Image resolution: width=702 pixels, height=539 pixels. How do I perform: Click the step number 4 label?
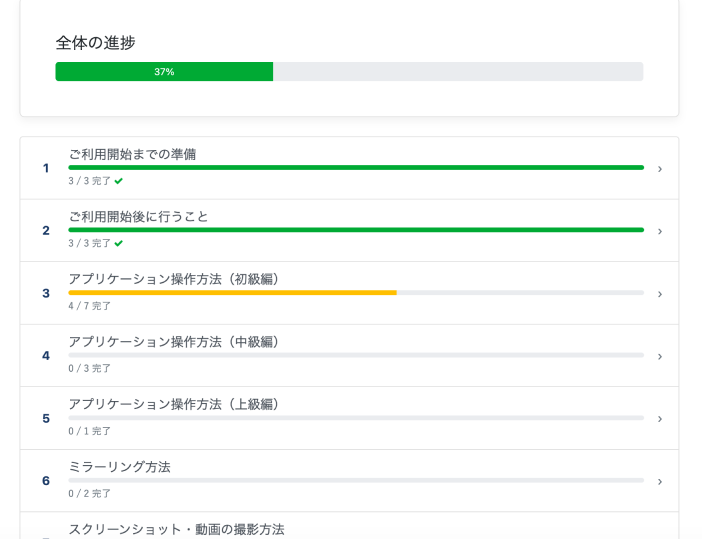tap(46, 356)
